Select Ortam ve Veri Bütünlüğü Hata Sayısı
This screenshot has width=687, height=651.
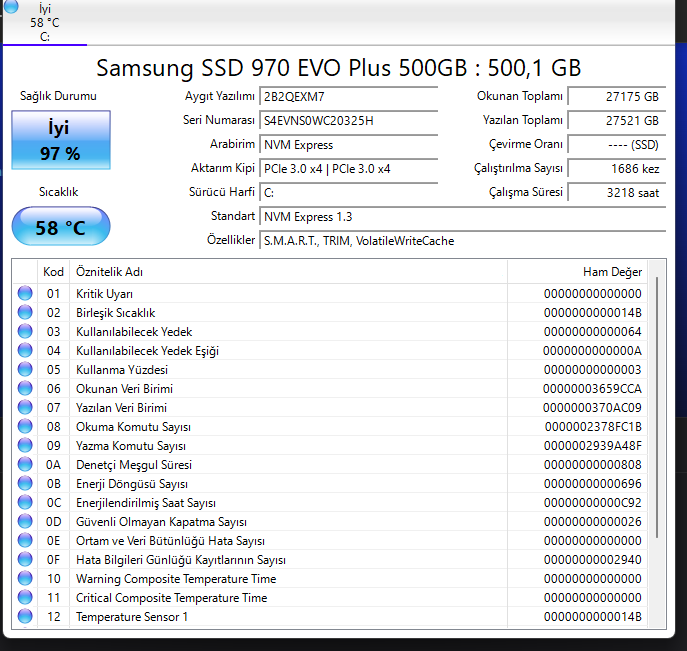click(170, 541)
